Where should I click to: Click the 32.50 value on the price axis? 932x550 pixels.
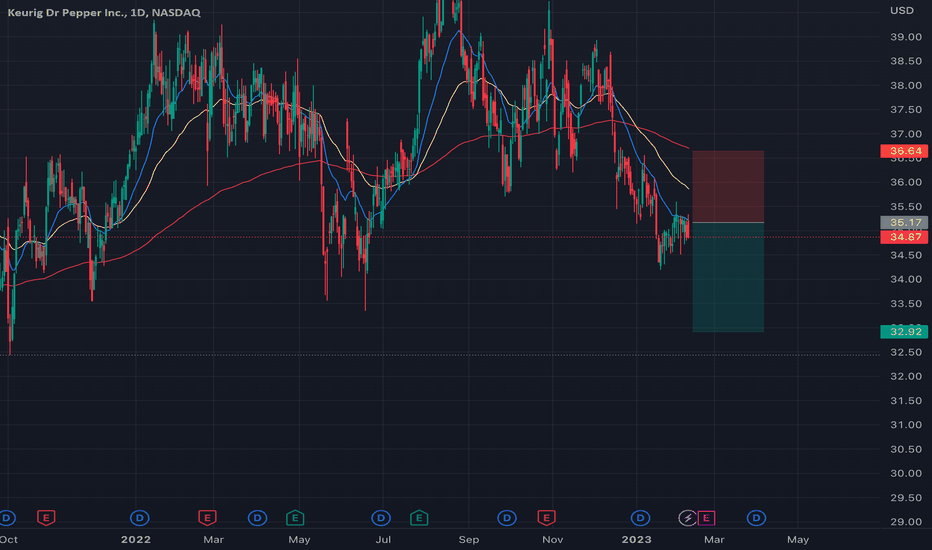pos(906,353)
